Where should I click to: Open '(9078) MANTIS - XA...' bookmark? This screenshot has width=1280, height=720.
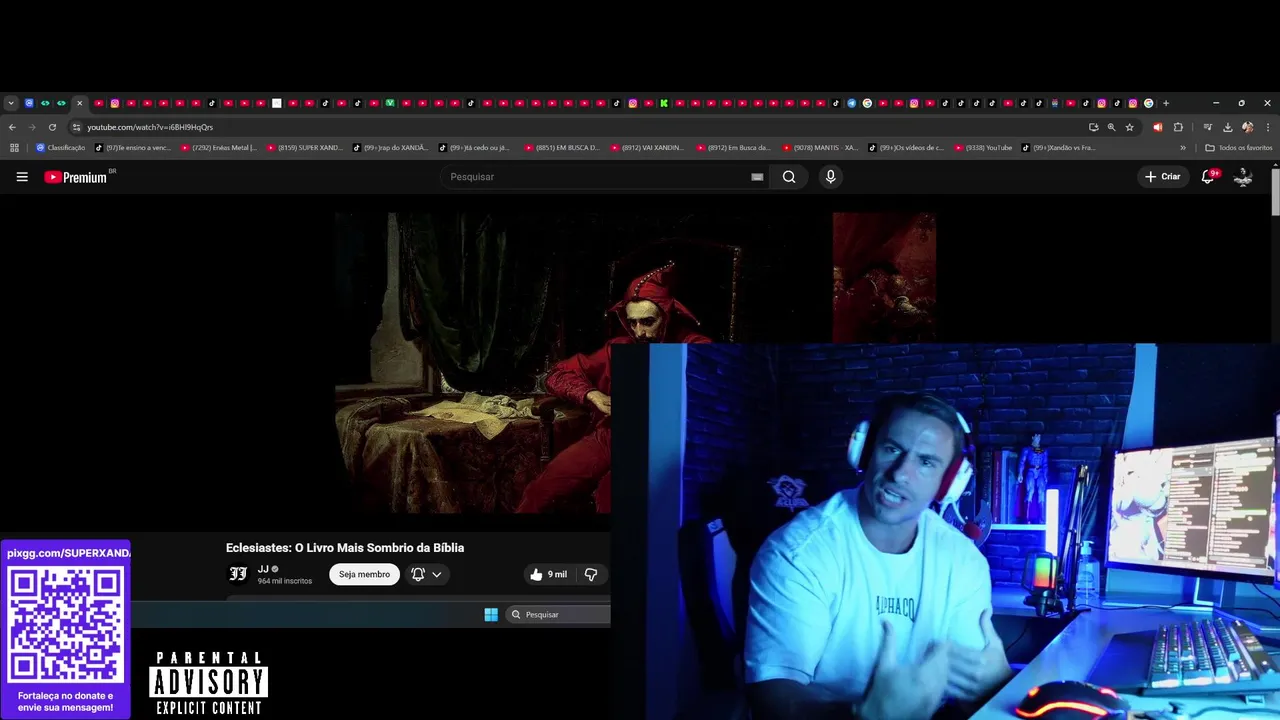click(x=821, y=148)
